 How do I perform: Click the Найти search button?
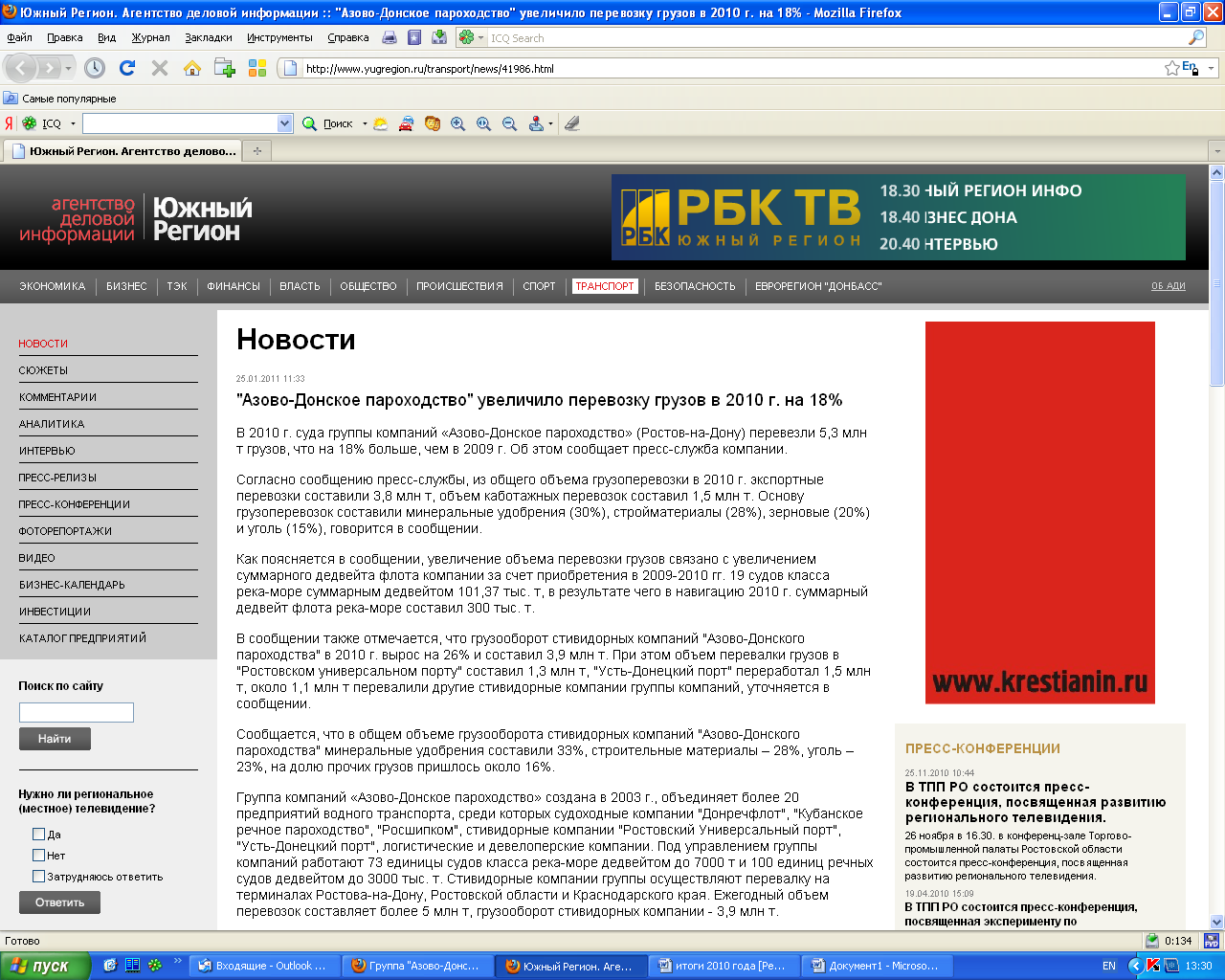coord(55,739)
